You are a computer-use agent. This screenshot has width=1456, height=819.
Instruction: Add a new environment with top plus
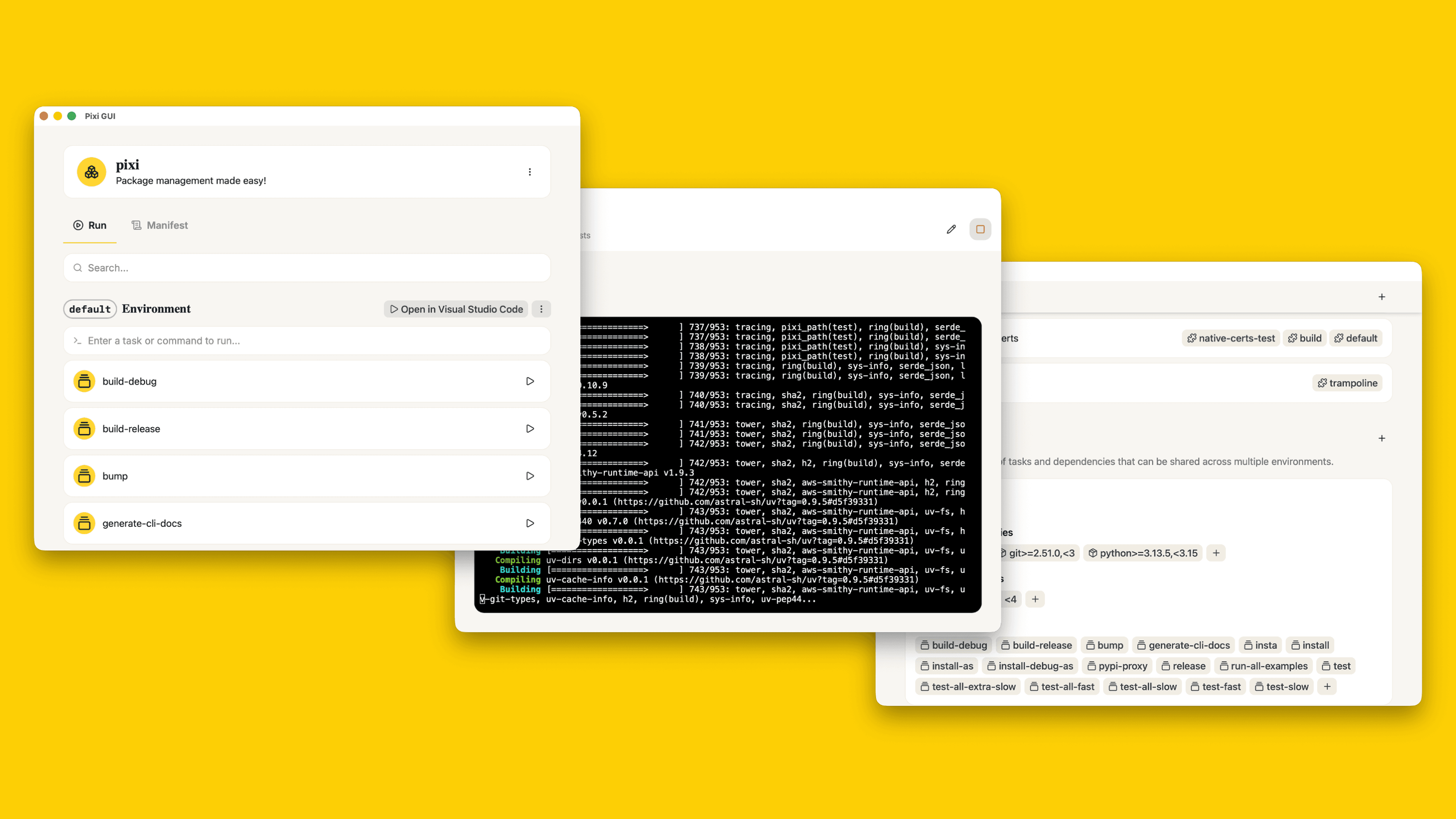[x=1381, y=297]
